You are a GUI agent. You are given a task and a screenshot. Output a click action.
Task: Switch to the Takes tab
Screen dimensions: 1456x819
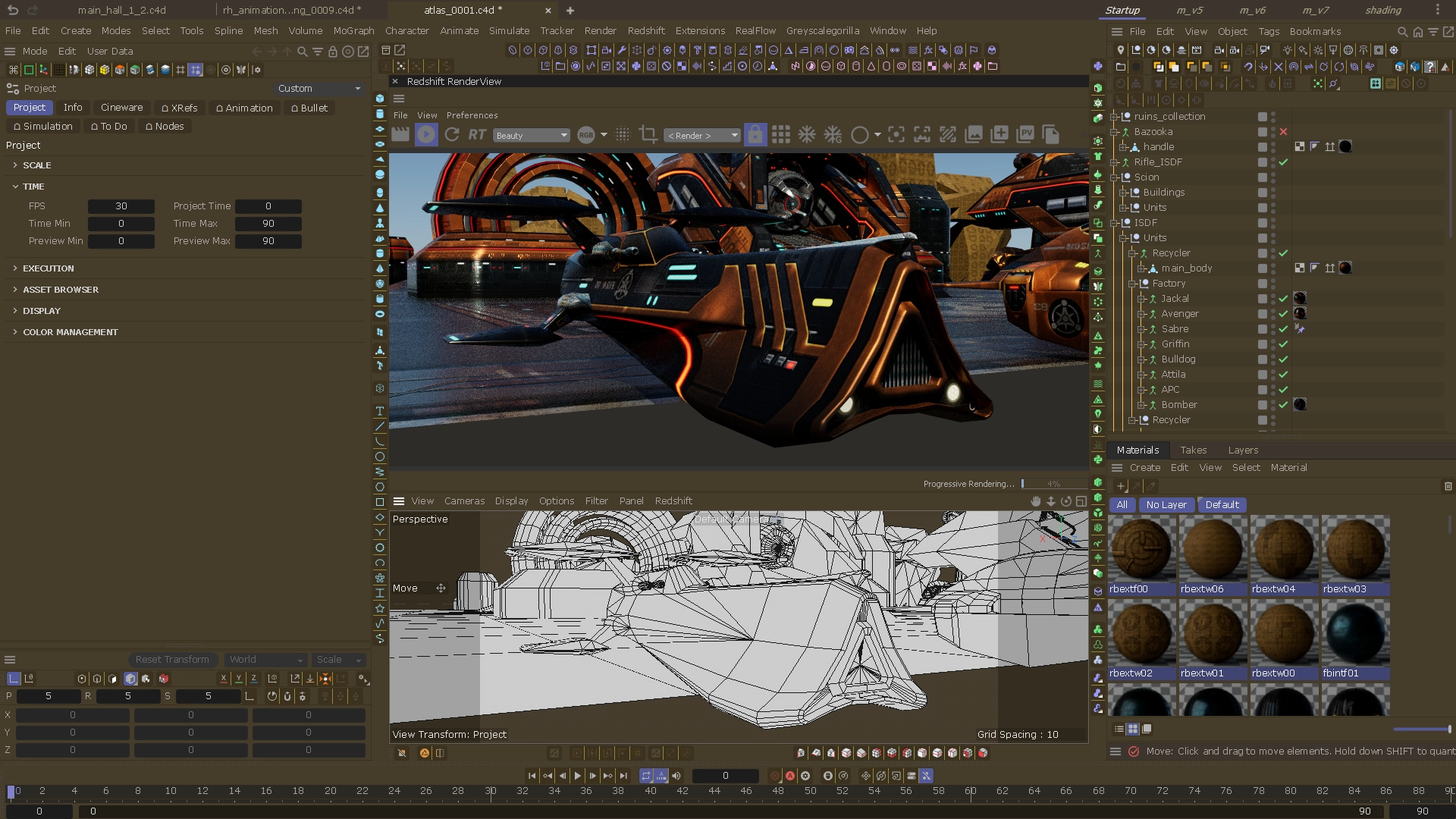(x=1194, y=450)
